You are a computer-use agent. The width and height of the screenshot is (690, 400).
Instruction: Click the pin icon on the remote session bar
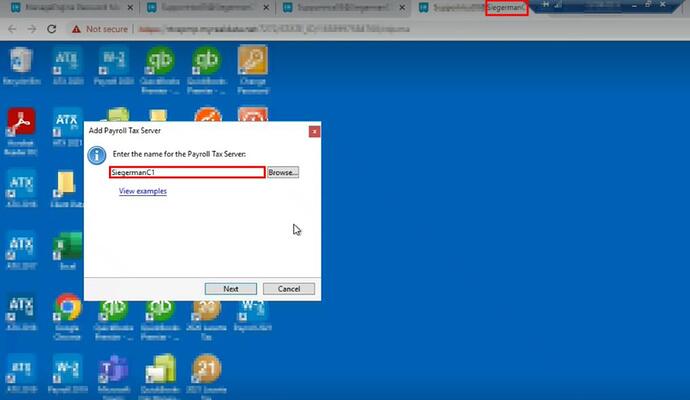tap(546, 4)
